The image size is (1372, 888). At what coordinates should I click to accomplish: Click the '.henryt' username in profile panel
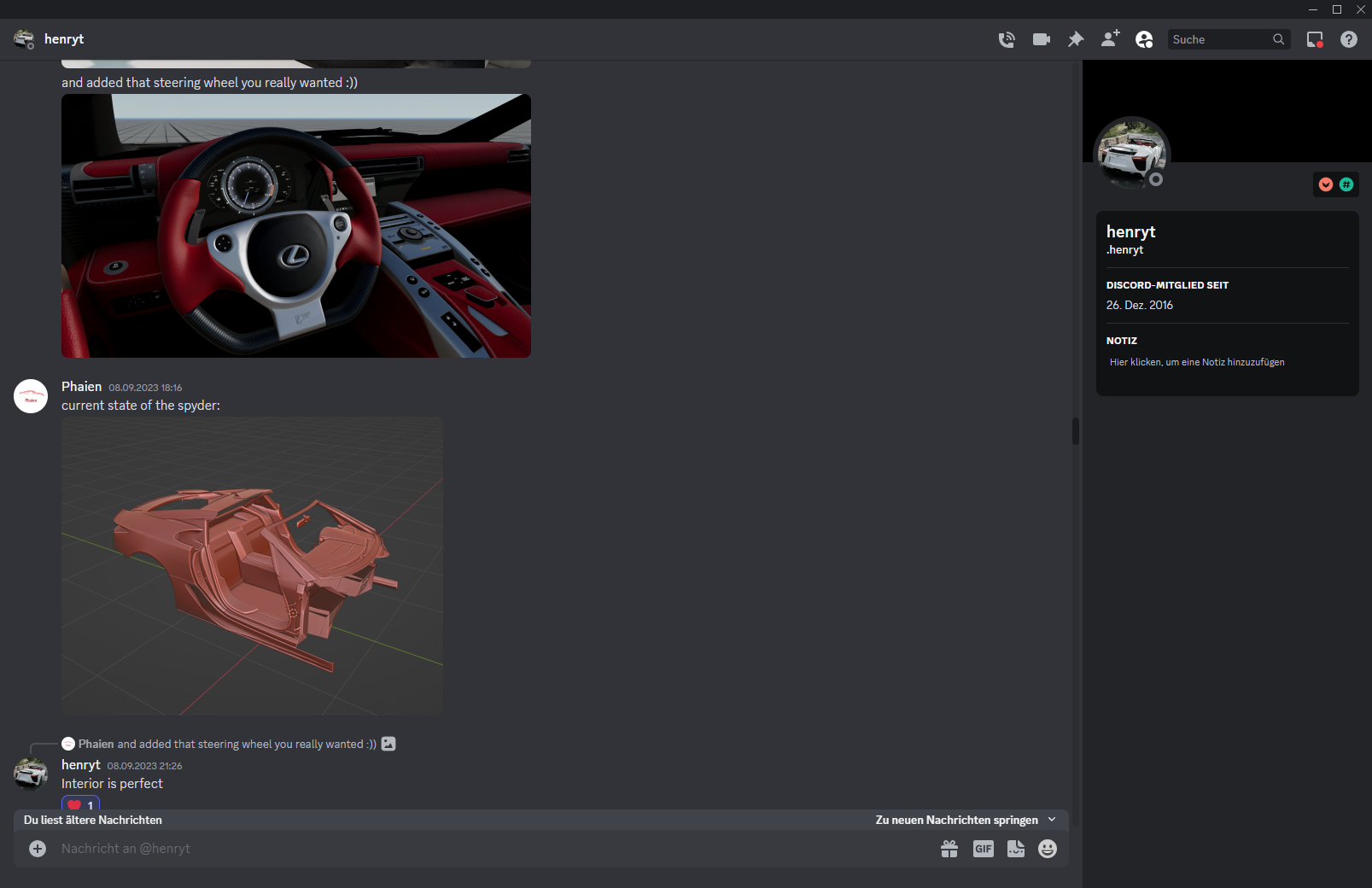(x=1124, y=250)
